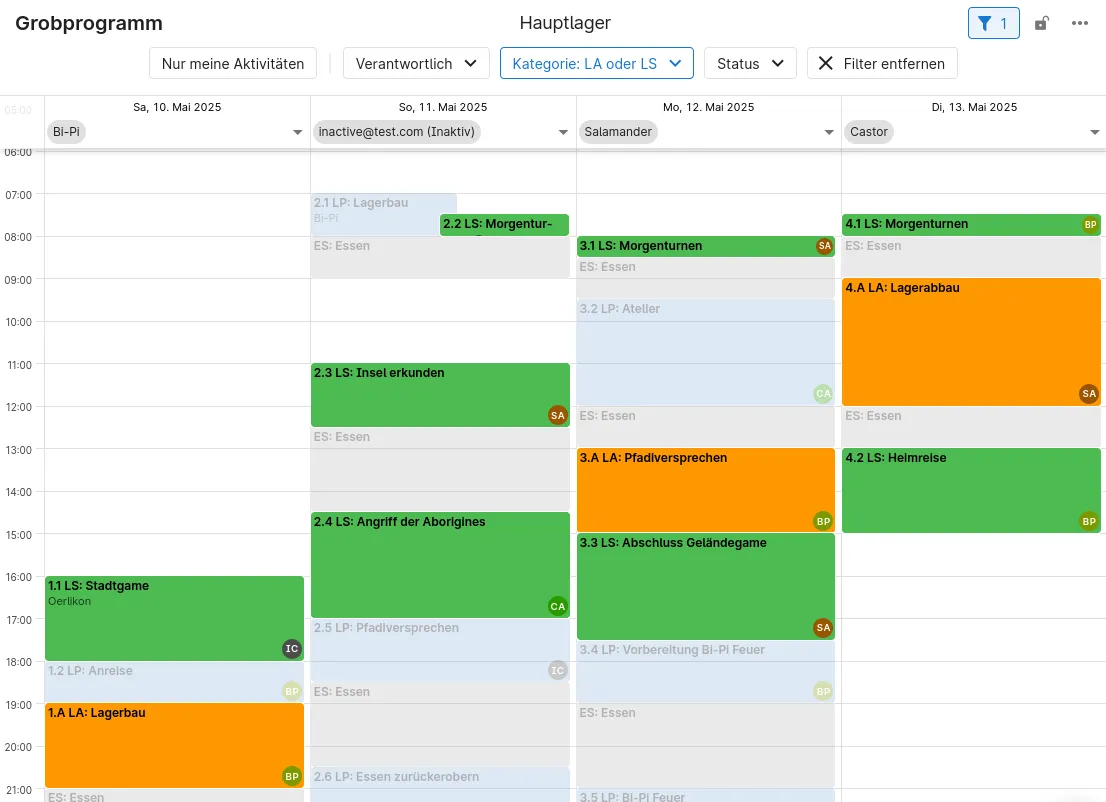Select the inactive@test.com (Inaktiv) chip
The image size is (1106, 802).
click(x=396, y=132)
